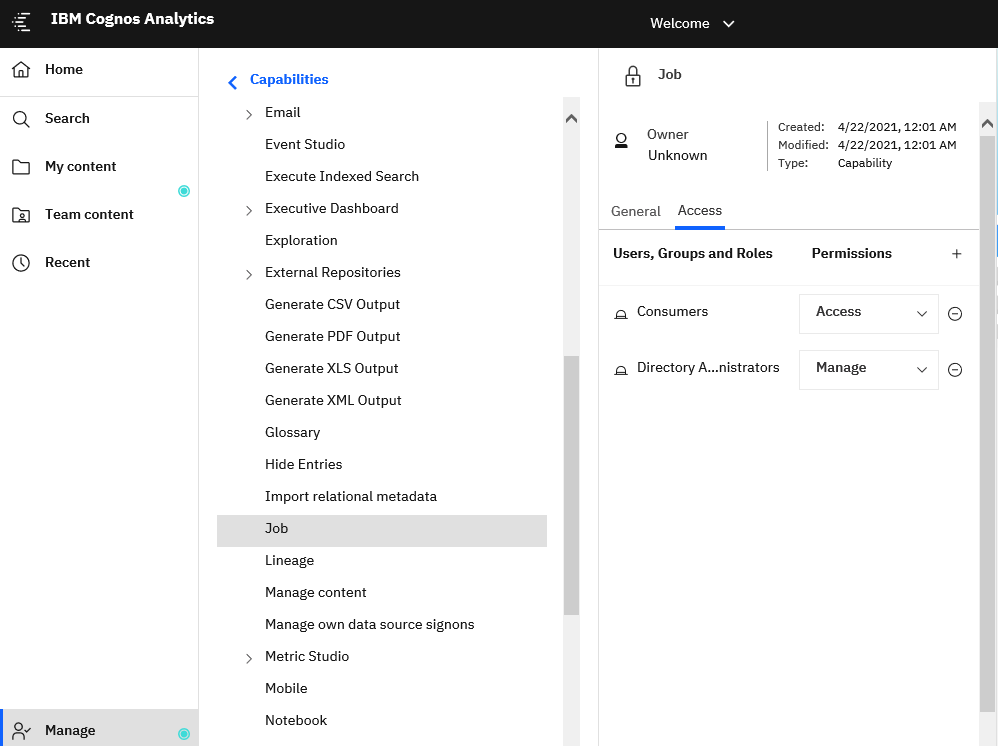
Task: Click the Capabilities back link
Action: click(289, 80)
